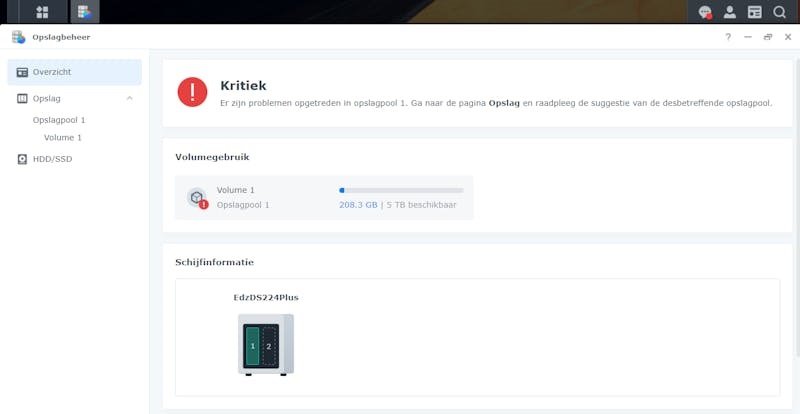Open the search magnifier icon
The image size is (800, 414).
[779, 12]
